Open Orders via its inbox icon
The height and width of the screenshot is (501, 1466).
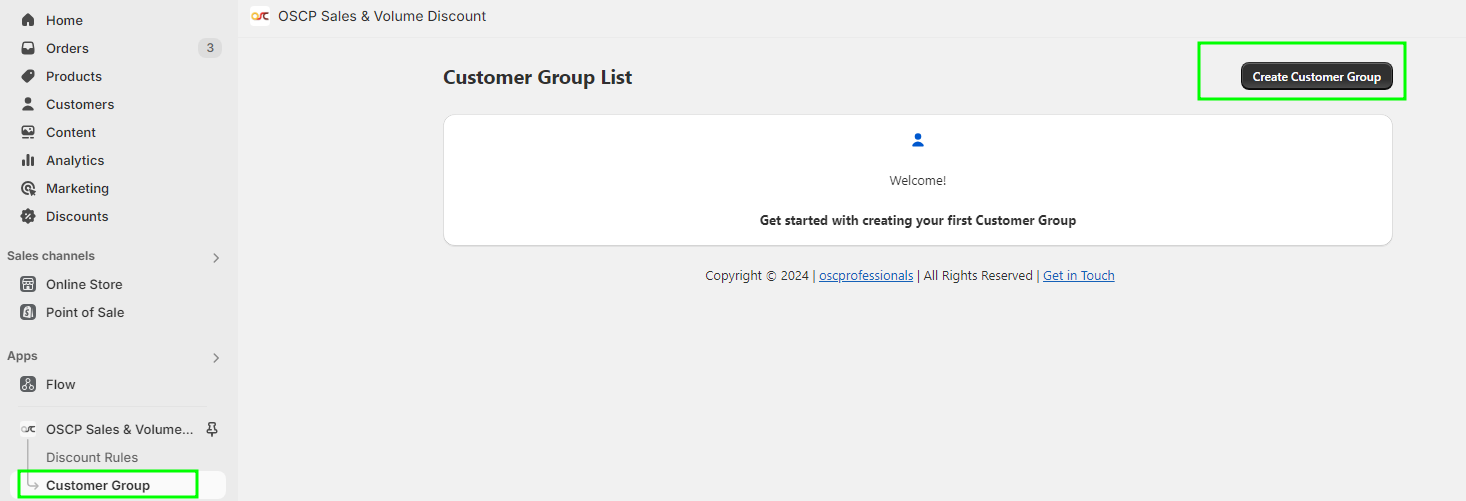pyautogui.click(x=28, y=48)
